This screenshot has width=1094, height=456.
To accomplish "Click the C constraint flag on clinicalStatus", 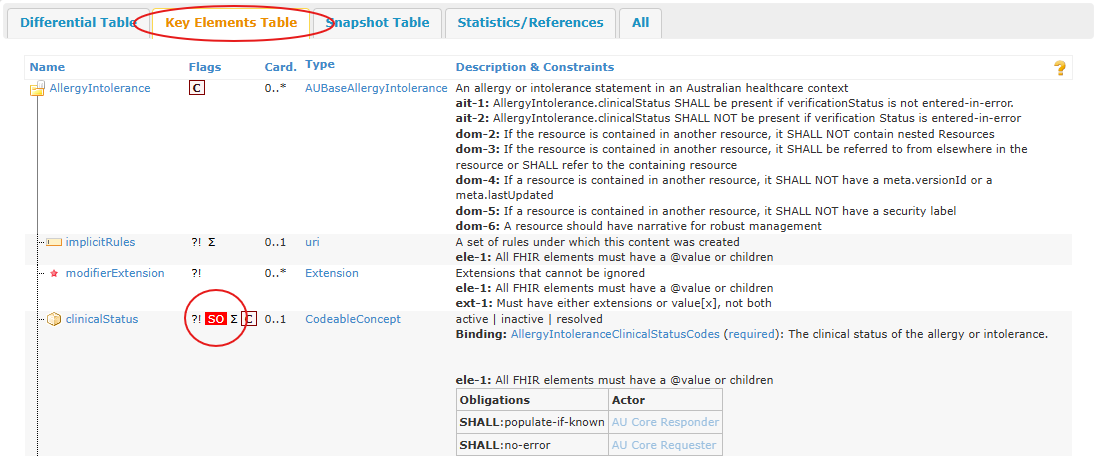I will pyautogui.click(x=249, y=320).
